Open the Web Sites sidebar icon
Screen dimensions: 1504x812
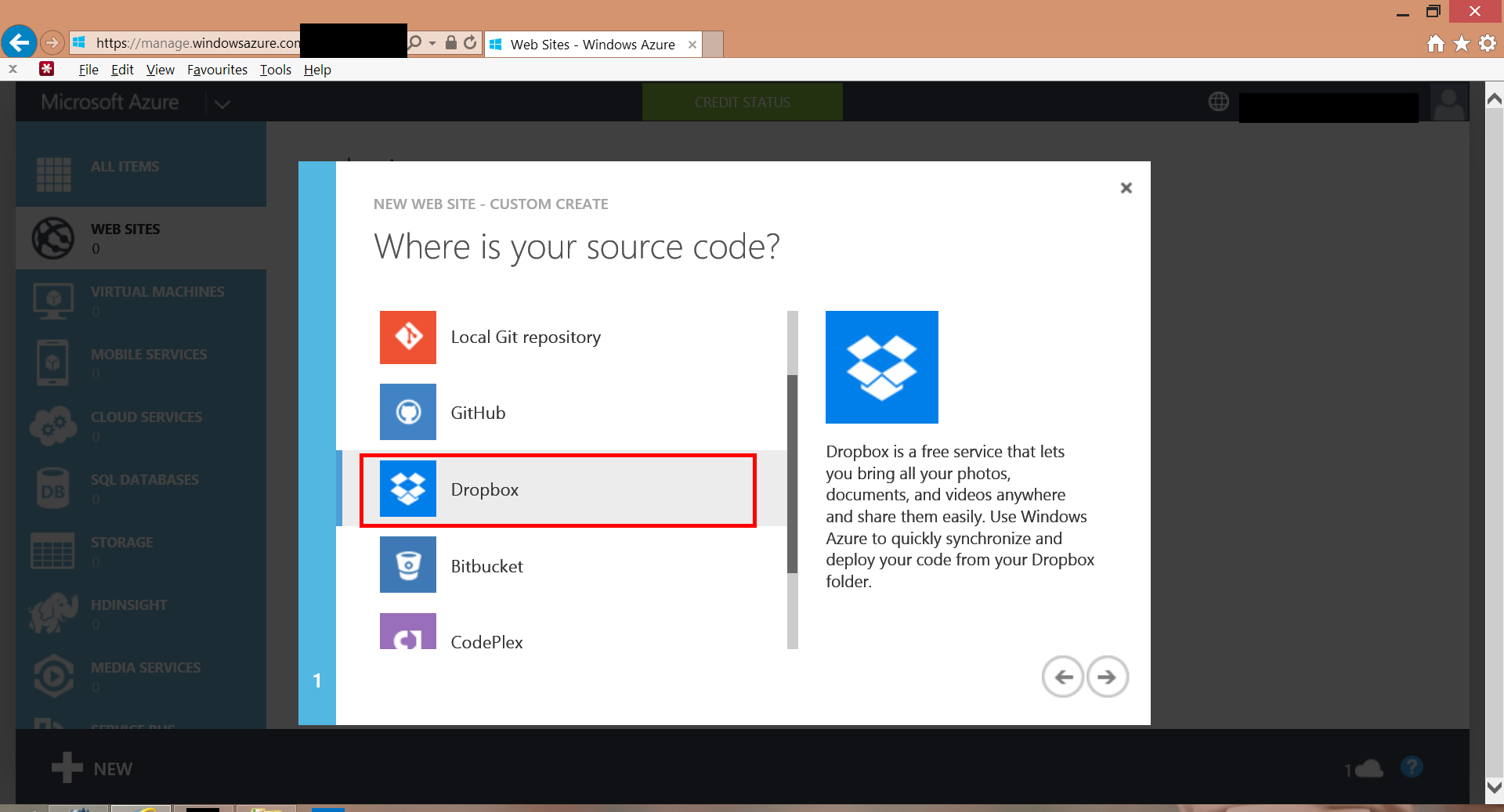53,238
